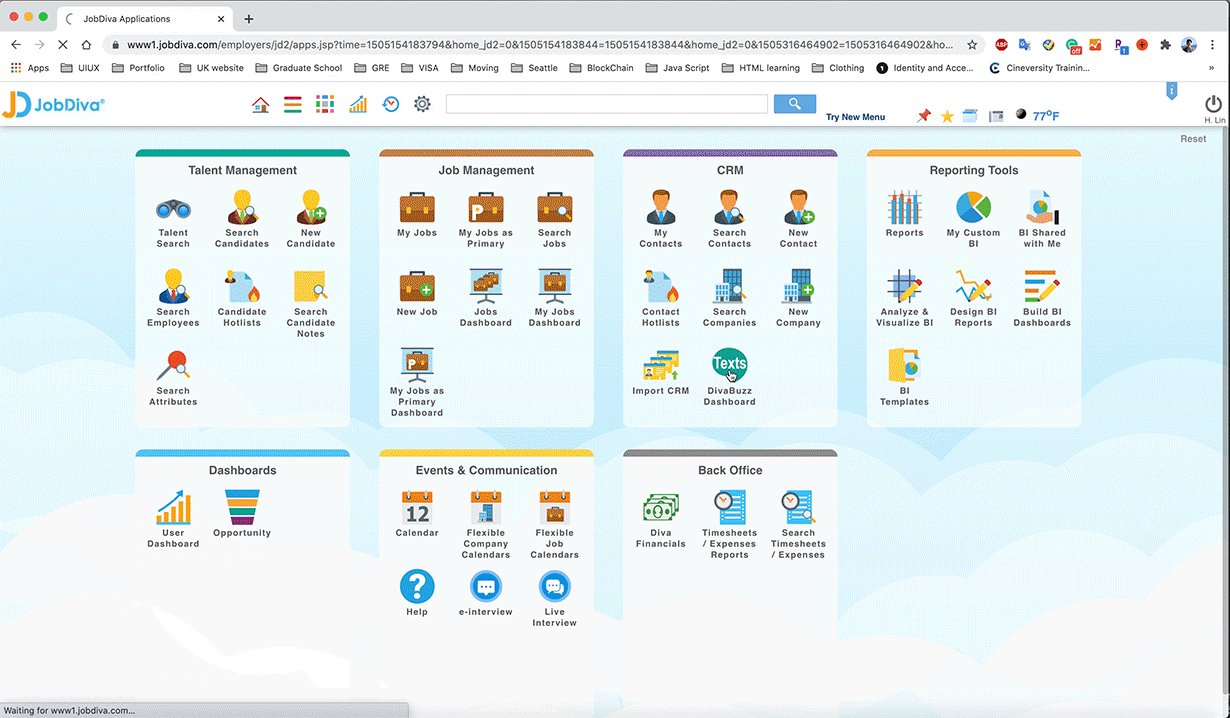Open the Help question mark icon
This screenshot has height=718, width=1230.
(x=417, y=586)
